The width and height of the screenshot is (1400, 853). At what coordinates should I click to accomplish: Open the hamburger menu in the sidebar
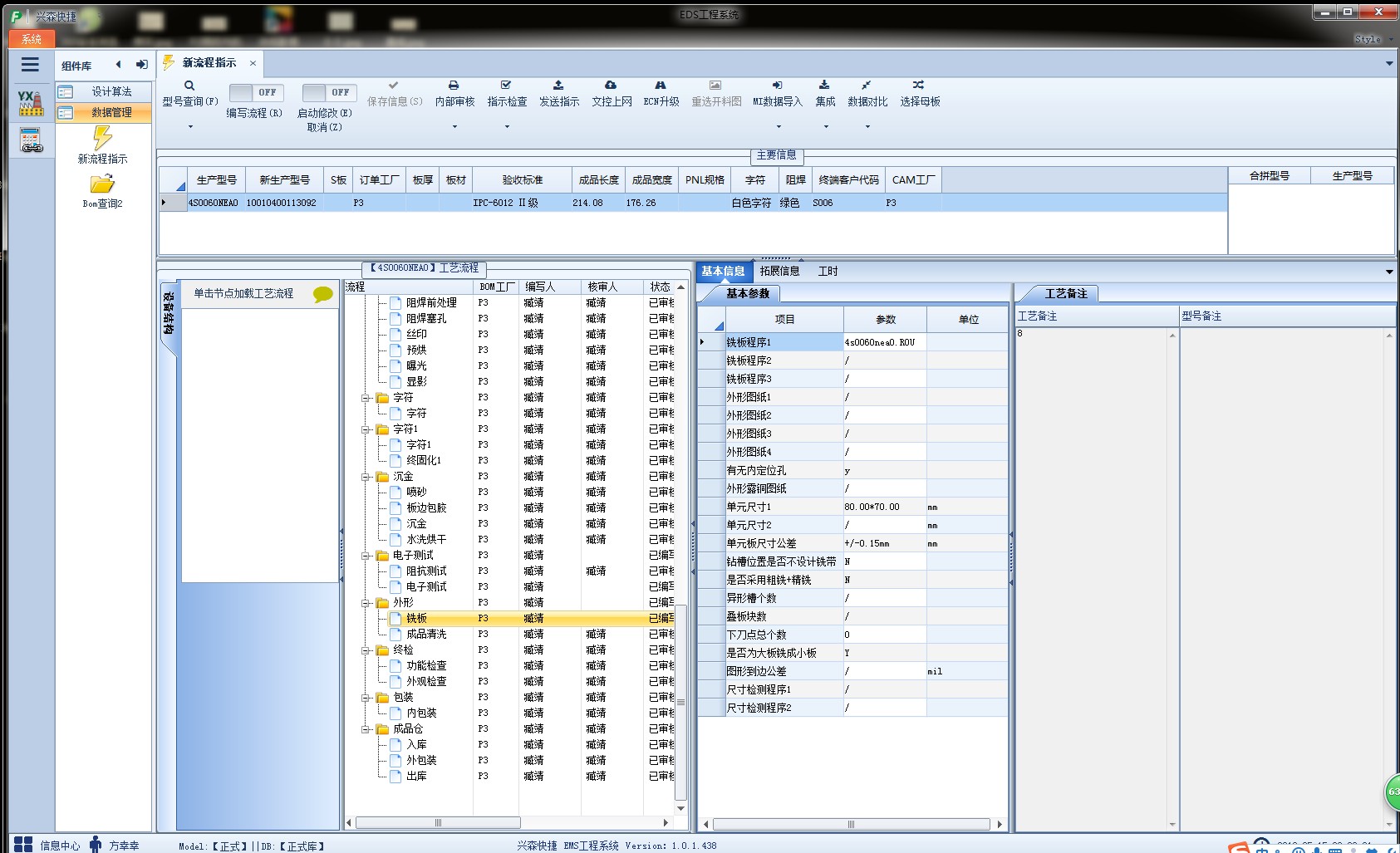(31, 65)
